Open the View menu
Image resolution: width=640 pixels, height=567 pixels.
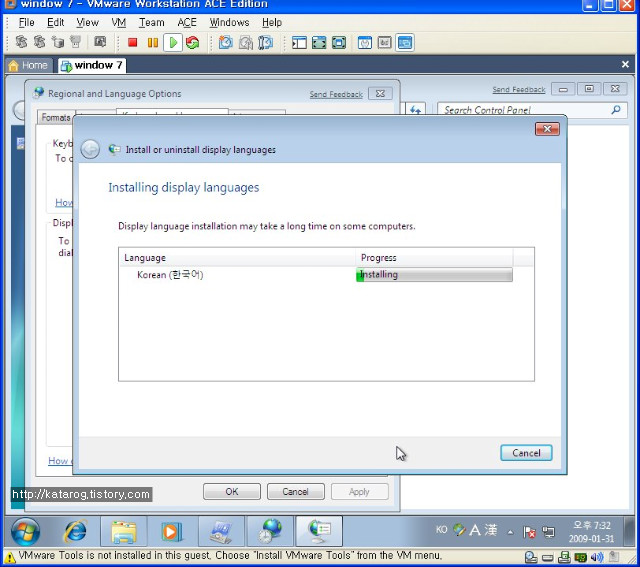(x=87, y=22)
